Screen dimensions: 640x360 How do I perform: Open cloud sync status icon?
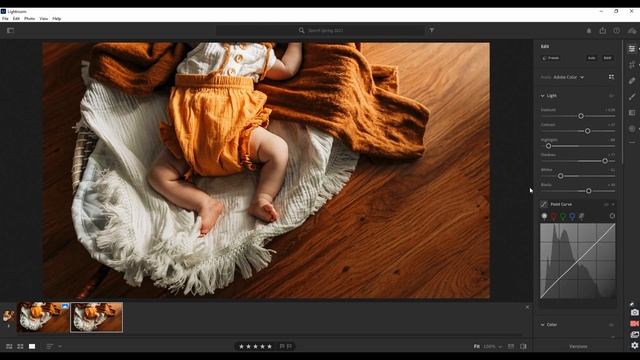[x=632, y=31]
